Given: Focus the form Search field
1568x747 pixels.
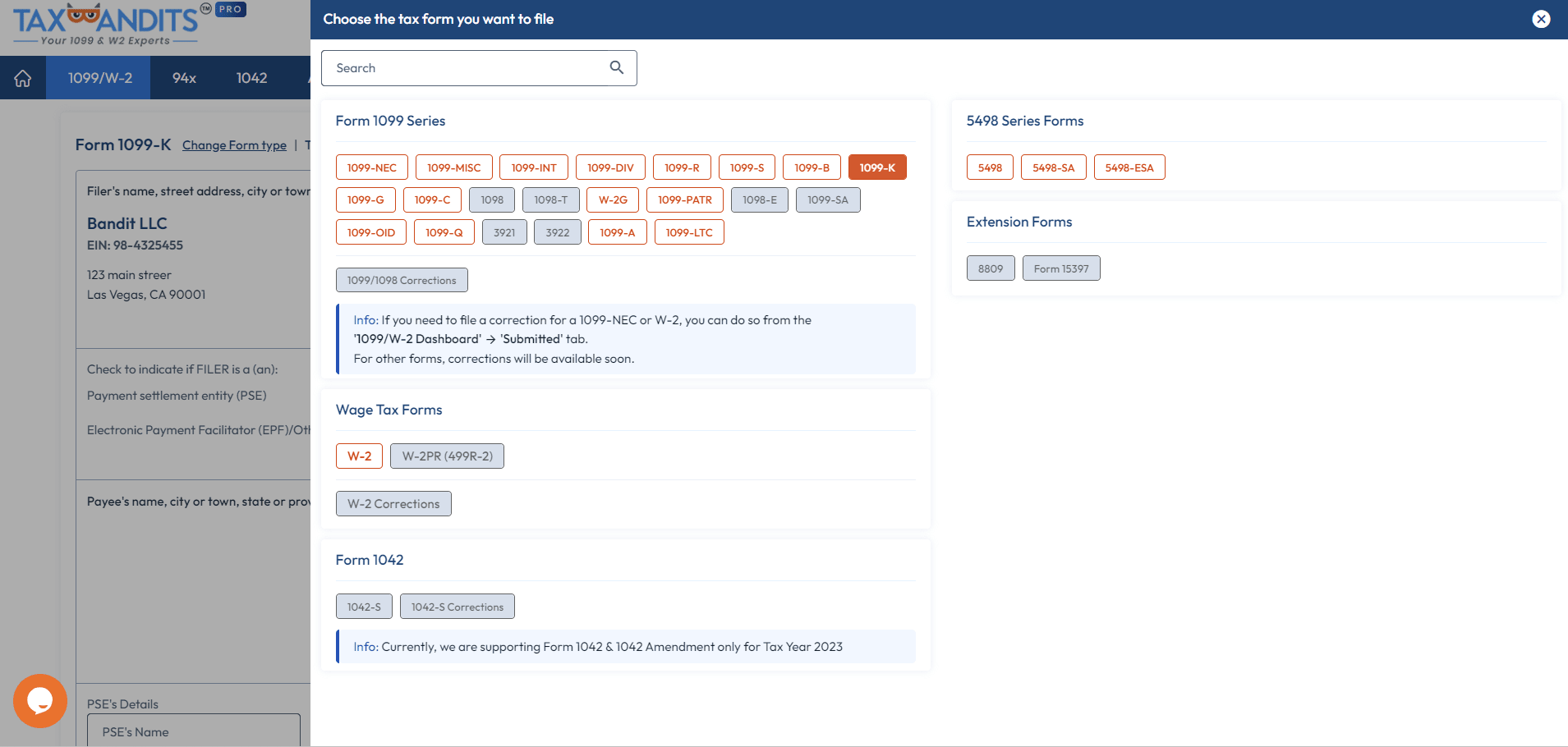Looking at the screenshot, I should (x=479, y=68).
